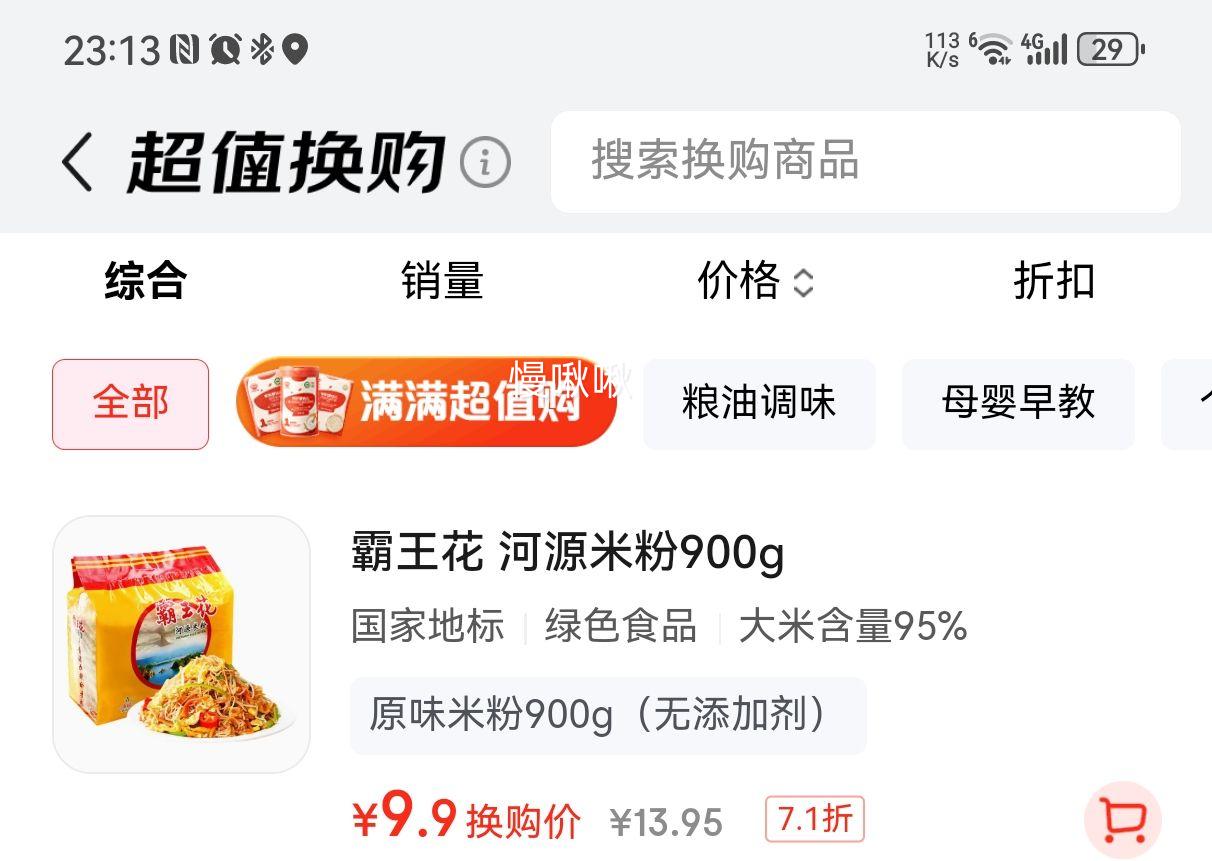Image resolution: width=1212 pixels, height=861 pixels.
Task: Open the 满满超值购 promotional banner
Action: coord(426,402)
